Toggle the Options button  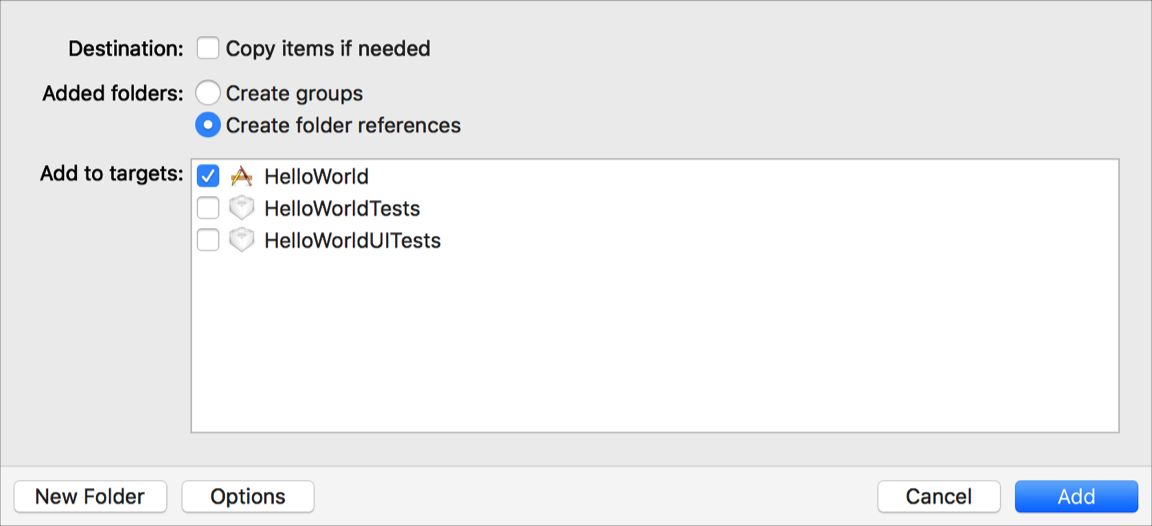248,497
